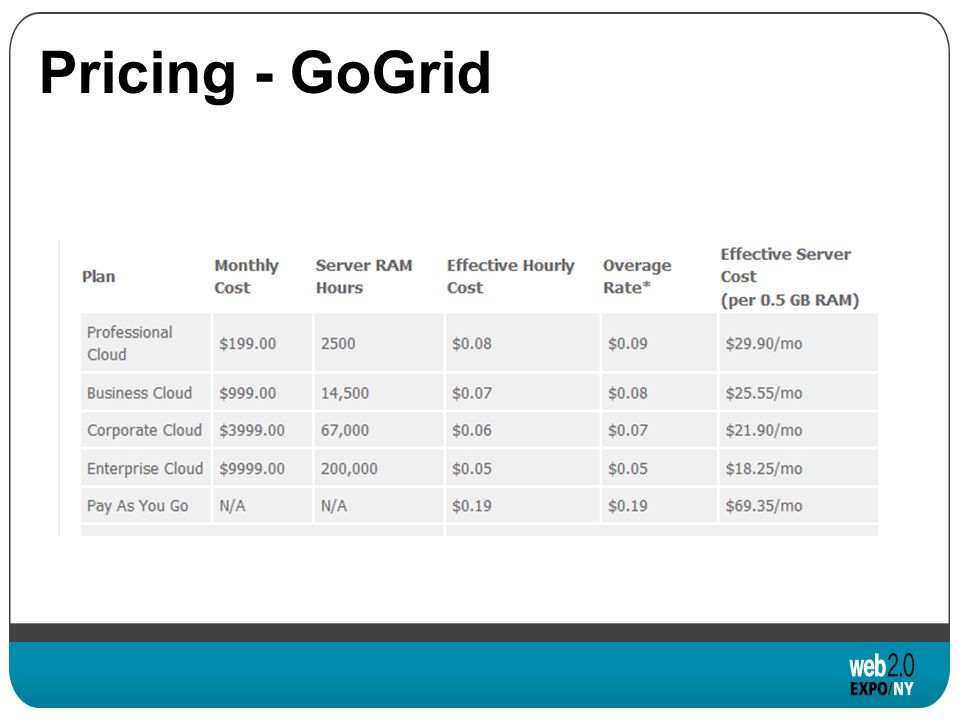Image resolution: width=960 pixels, height=720 pixels.
Task: Click the '$18.25/mo' server cost cell
Action: coord(799,468)
